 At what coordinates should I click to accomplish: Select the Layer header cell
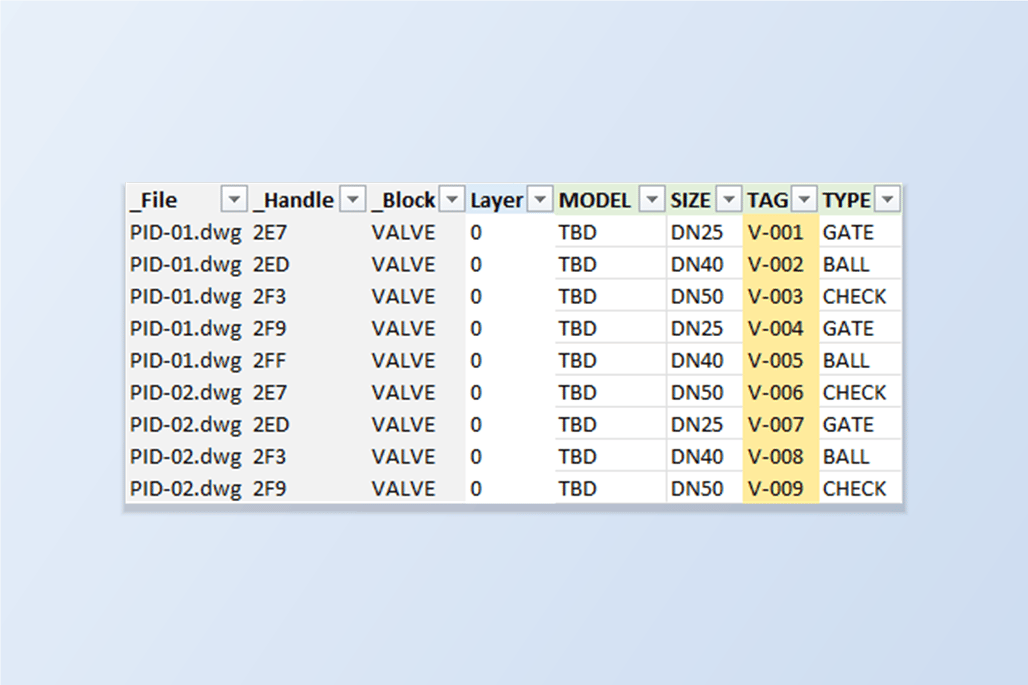click(x=510, y=200)
